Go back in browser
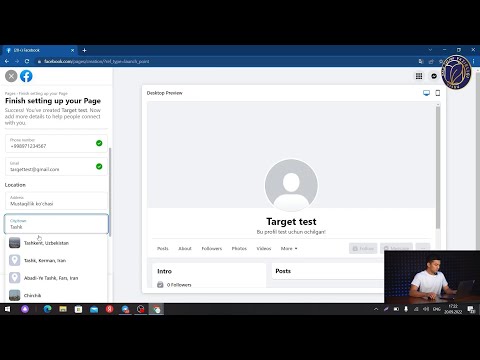The image size is (480, 360). 7,61
